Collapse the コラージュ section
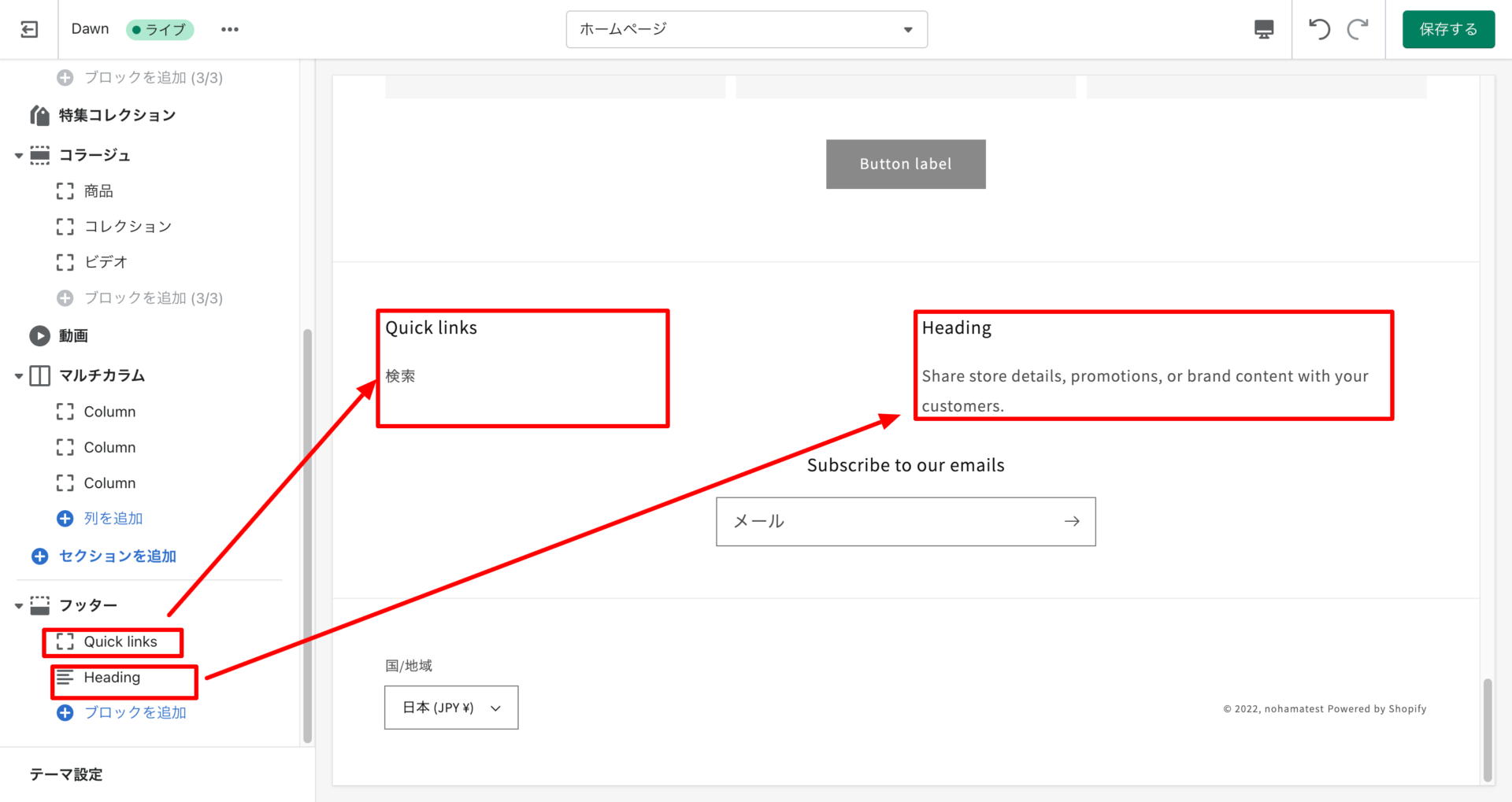1512x802 pixels. pos(19,156)
